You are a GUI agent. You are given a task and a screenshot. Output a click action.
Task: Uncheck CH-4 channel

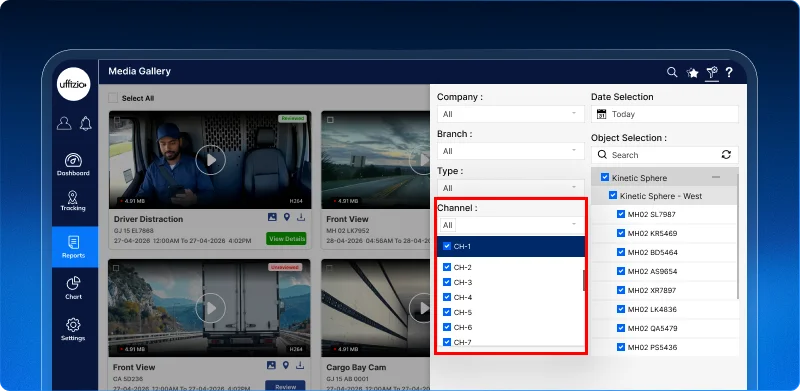[447, 297]
